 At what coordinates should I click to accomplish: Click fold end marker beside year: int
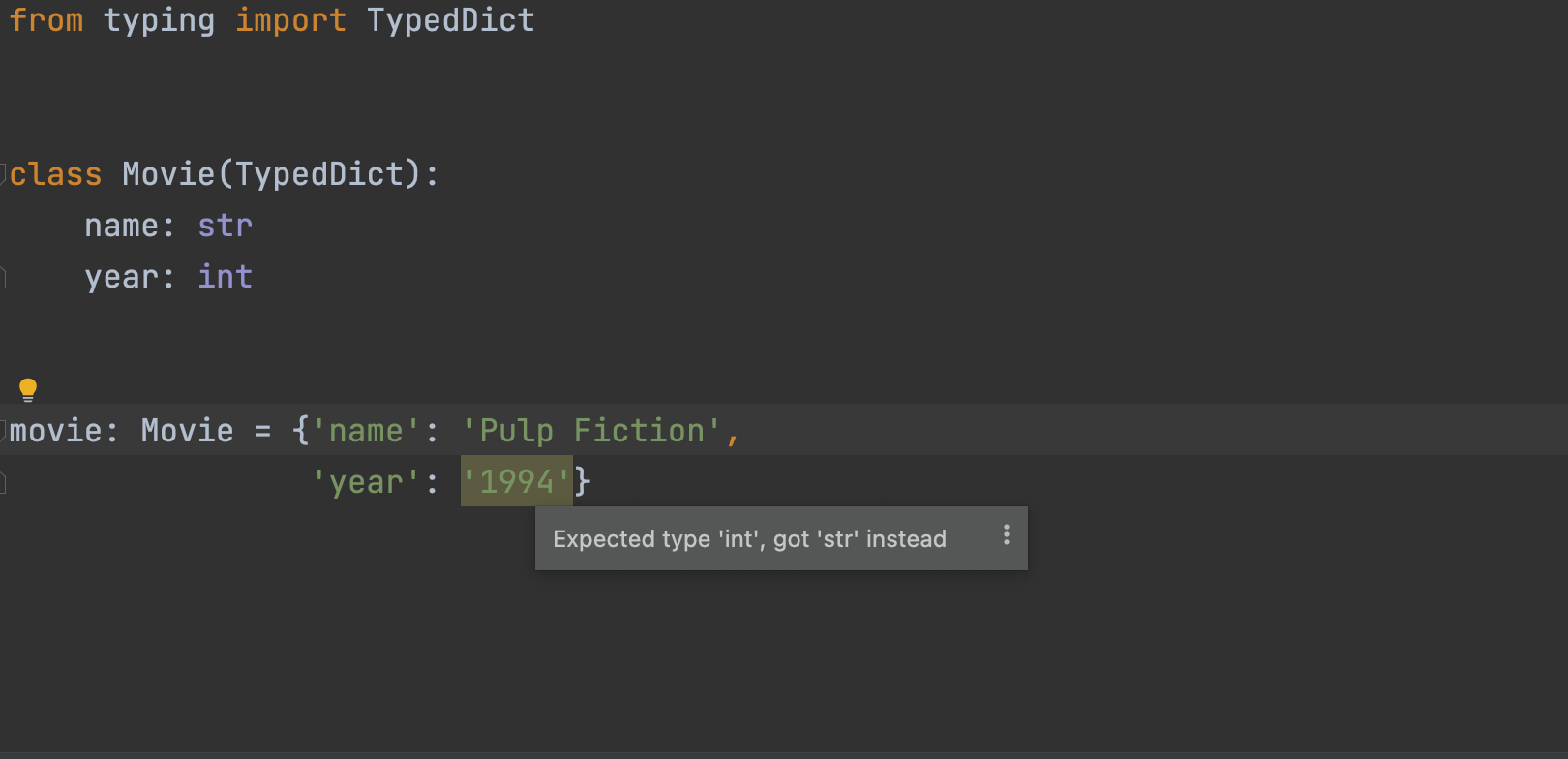[4, 278]
